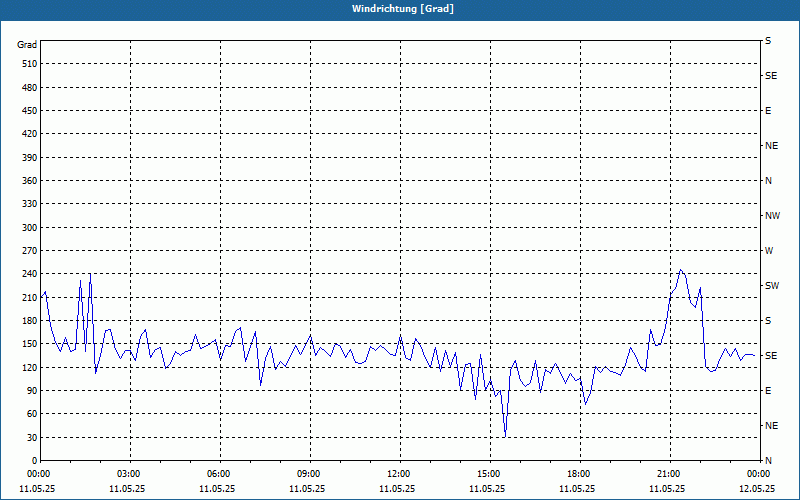800x500 pixels.
Task: Click the 12.05.25 date label
Action: click(x=757, y=489)
